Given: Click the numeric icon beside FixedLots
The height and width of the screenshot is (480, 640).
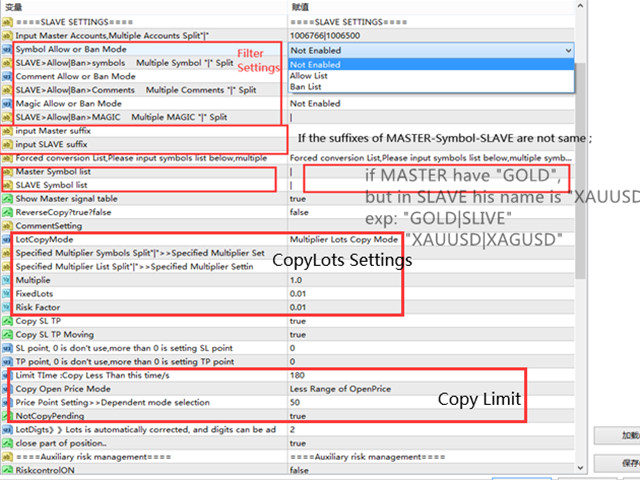Looking at the screenshot, I should pos(7,294).
